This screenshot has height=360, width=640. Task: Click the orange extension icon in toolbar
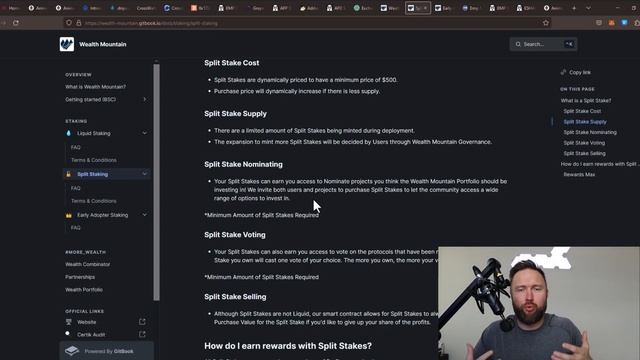pos(611,23)
